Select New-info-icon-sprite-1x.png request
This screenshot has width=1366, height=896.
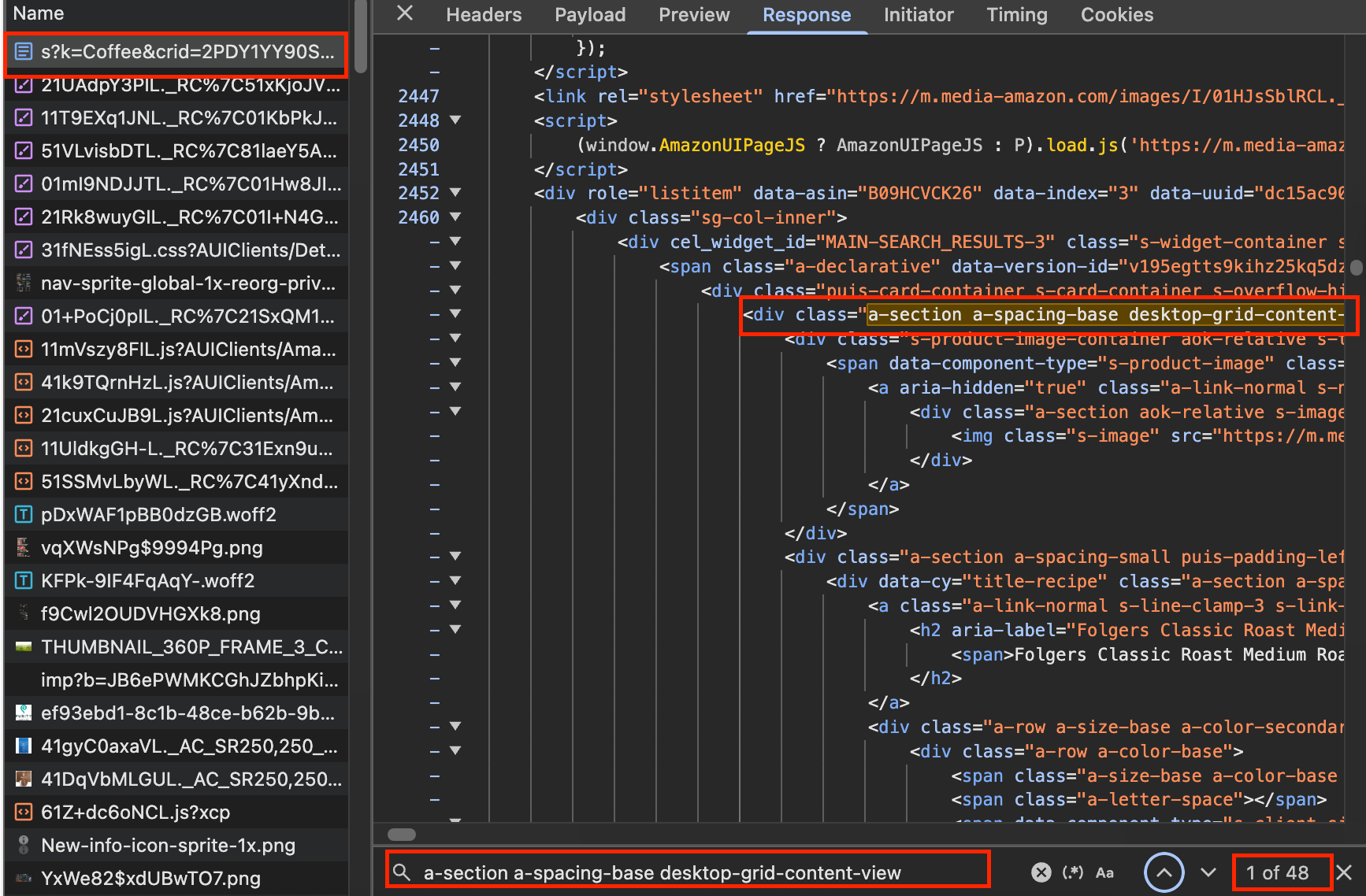pos(168,846)
